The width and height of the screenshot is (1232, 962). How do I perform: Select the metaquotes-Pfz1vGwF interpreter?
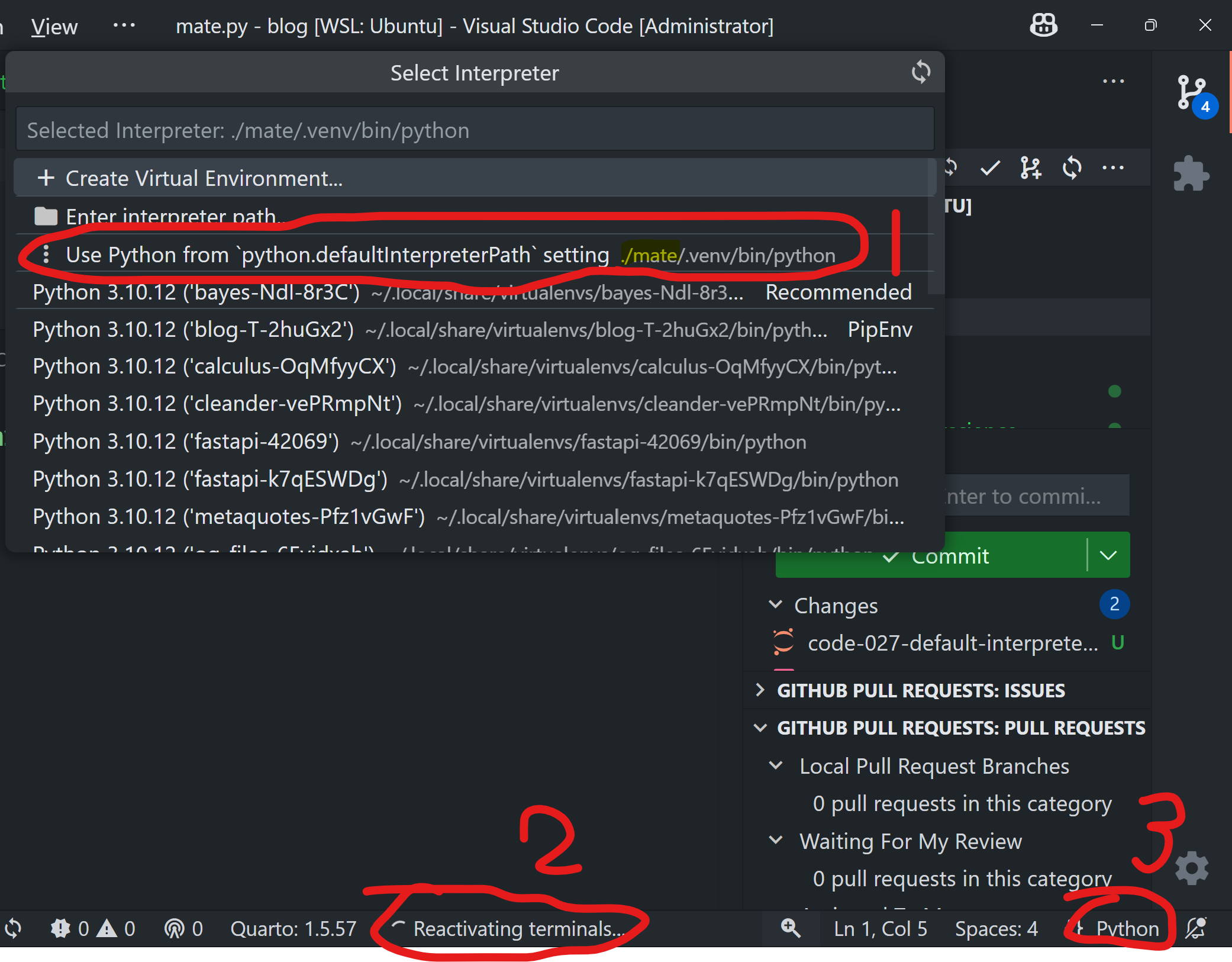click(x=475, y=517)
